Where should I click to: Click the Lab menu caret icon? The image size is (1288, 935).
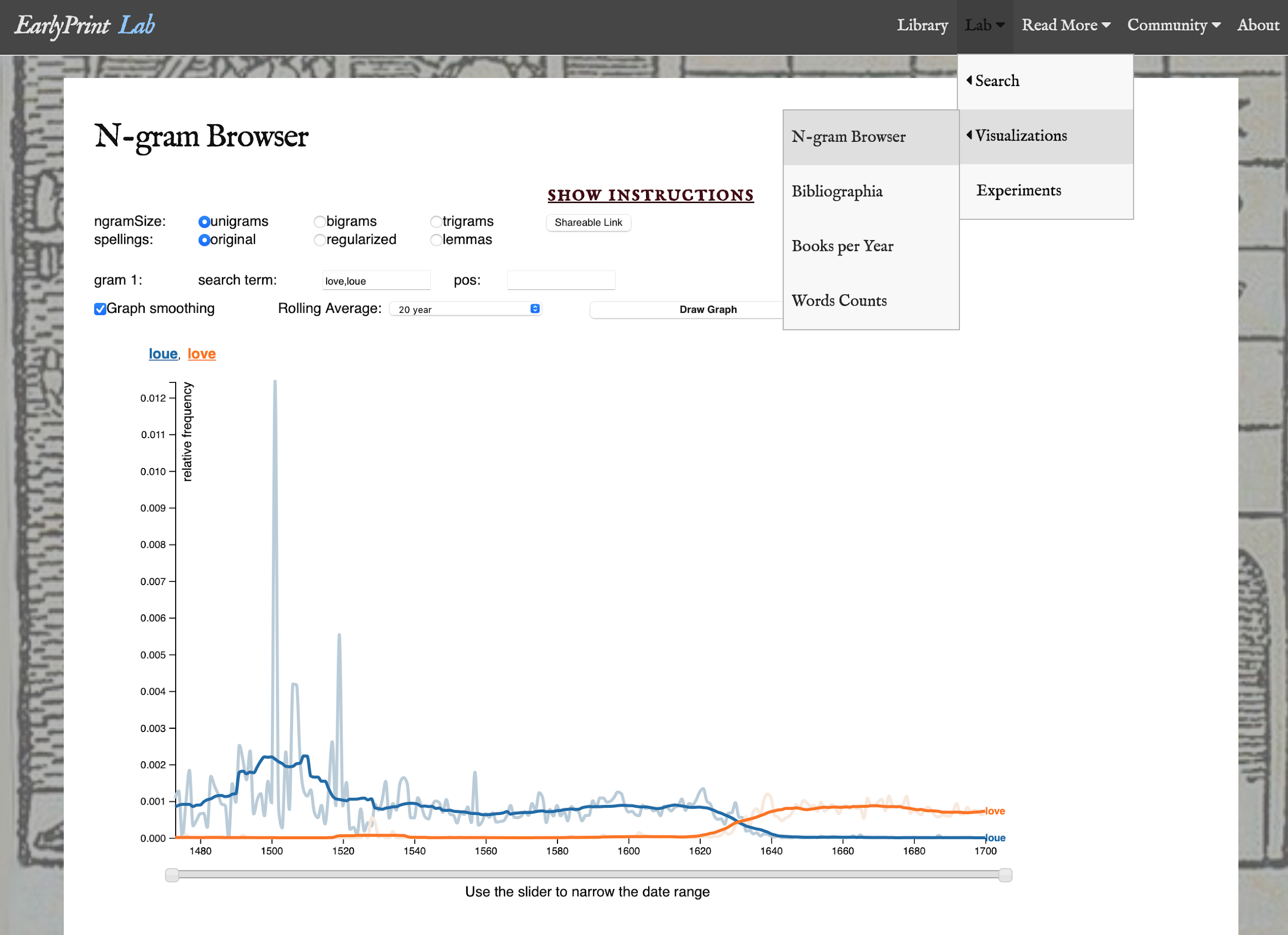tap(1000, 25)
